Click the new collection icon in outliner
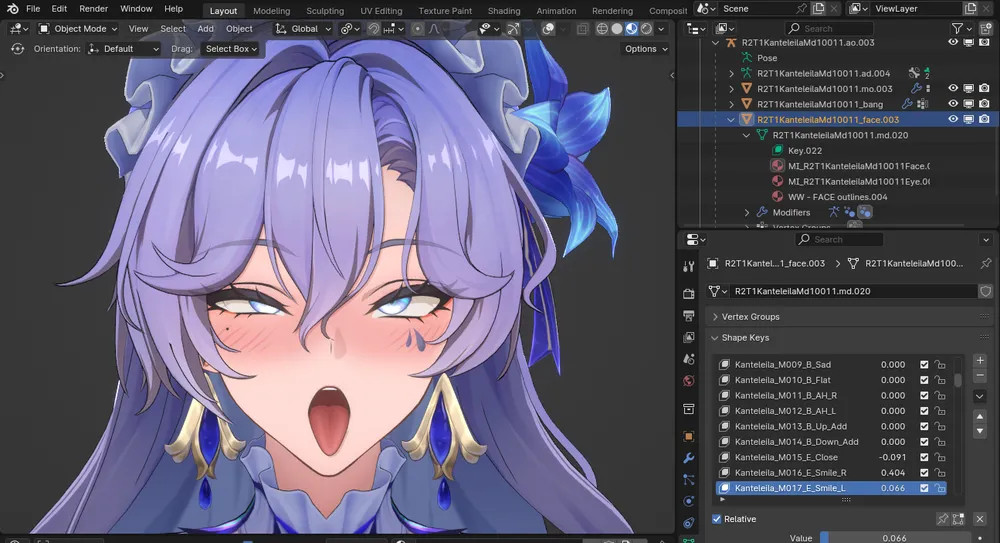The image size is (1000, 543). (986, 29)
